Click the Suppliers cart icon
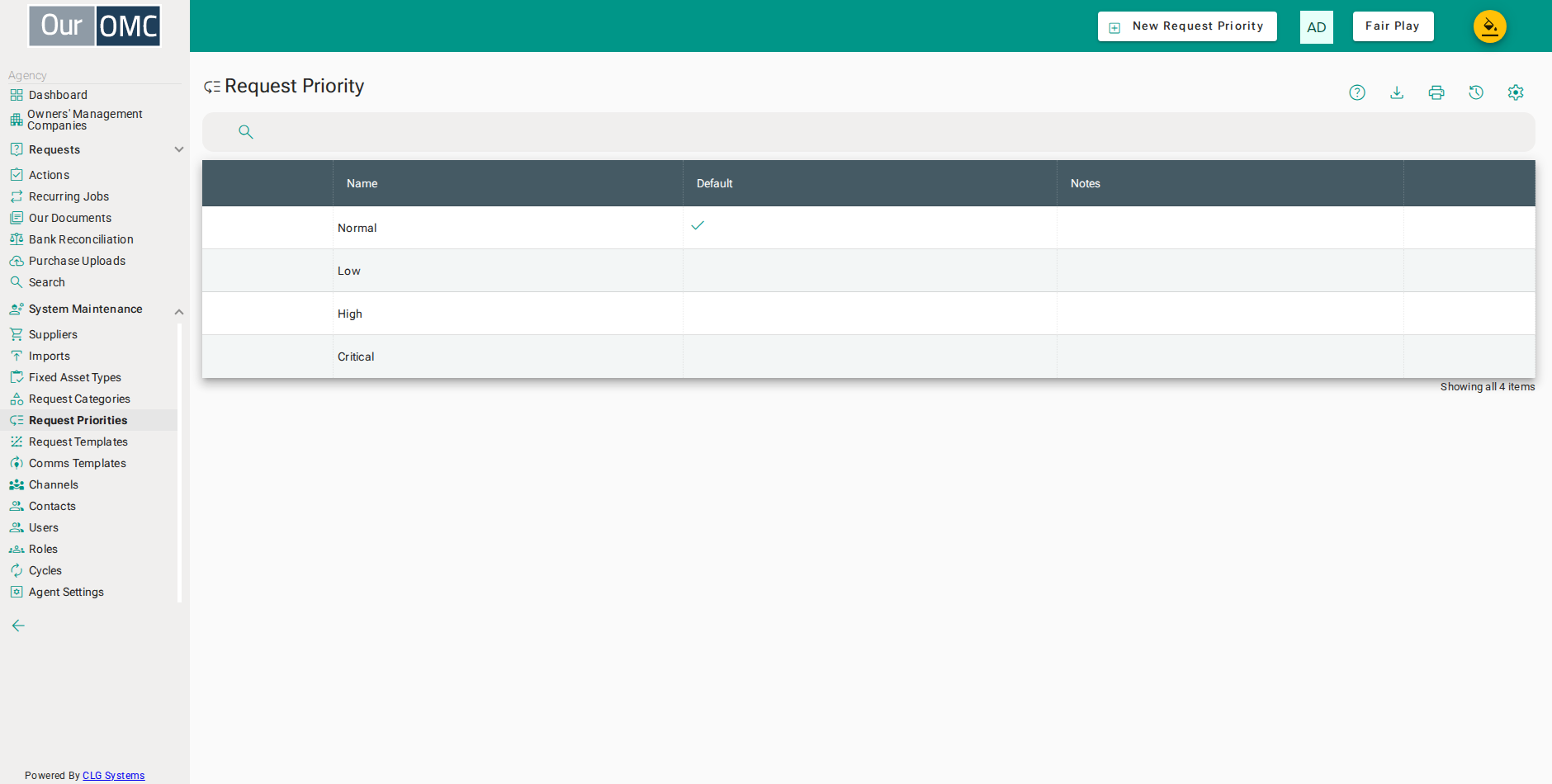This screenshot has height=784, width=1552. (x=17, y=334)
